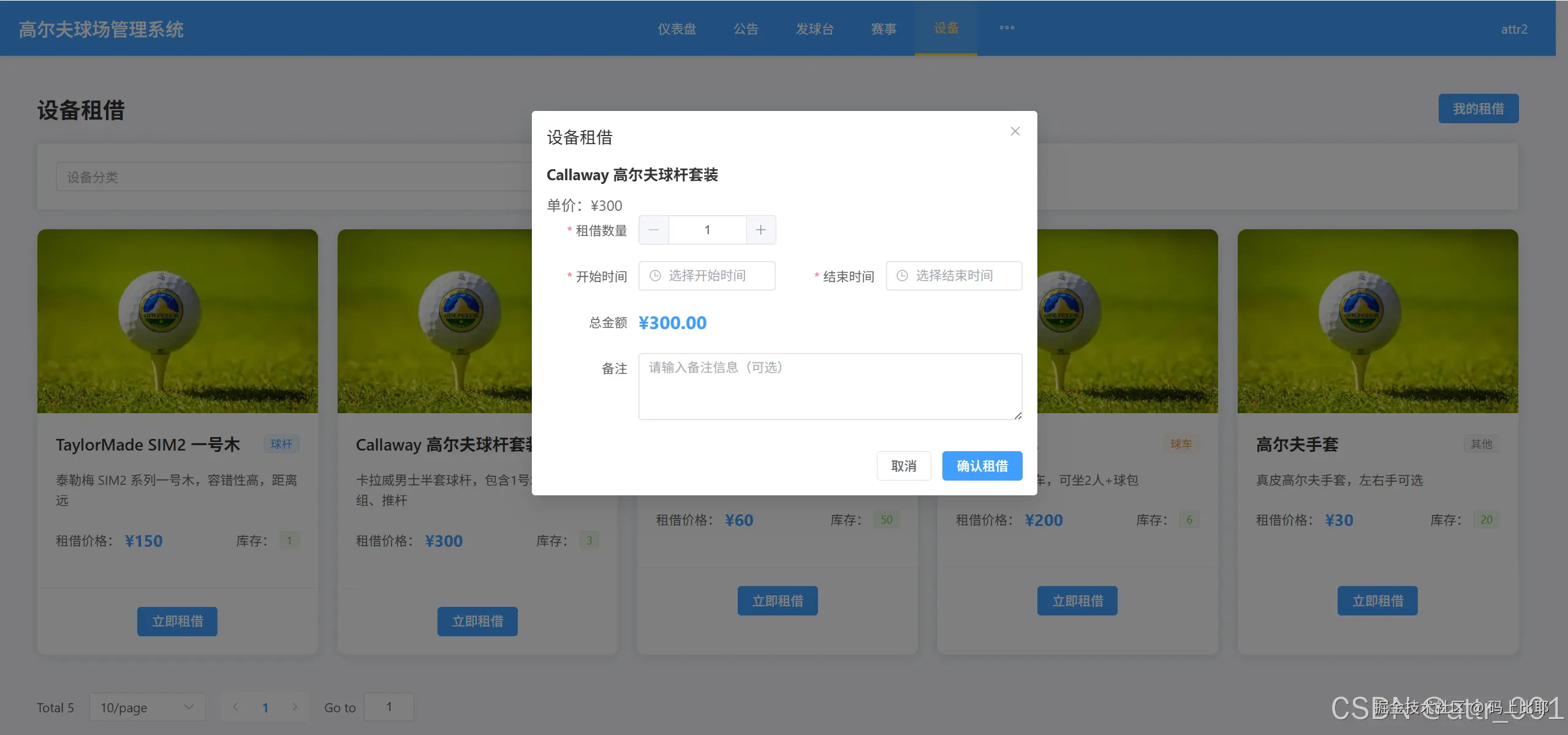
Task: Open the 仪表盘 nav tab
Action: click(x=676, y=29)
